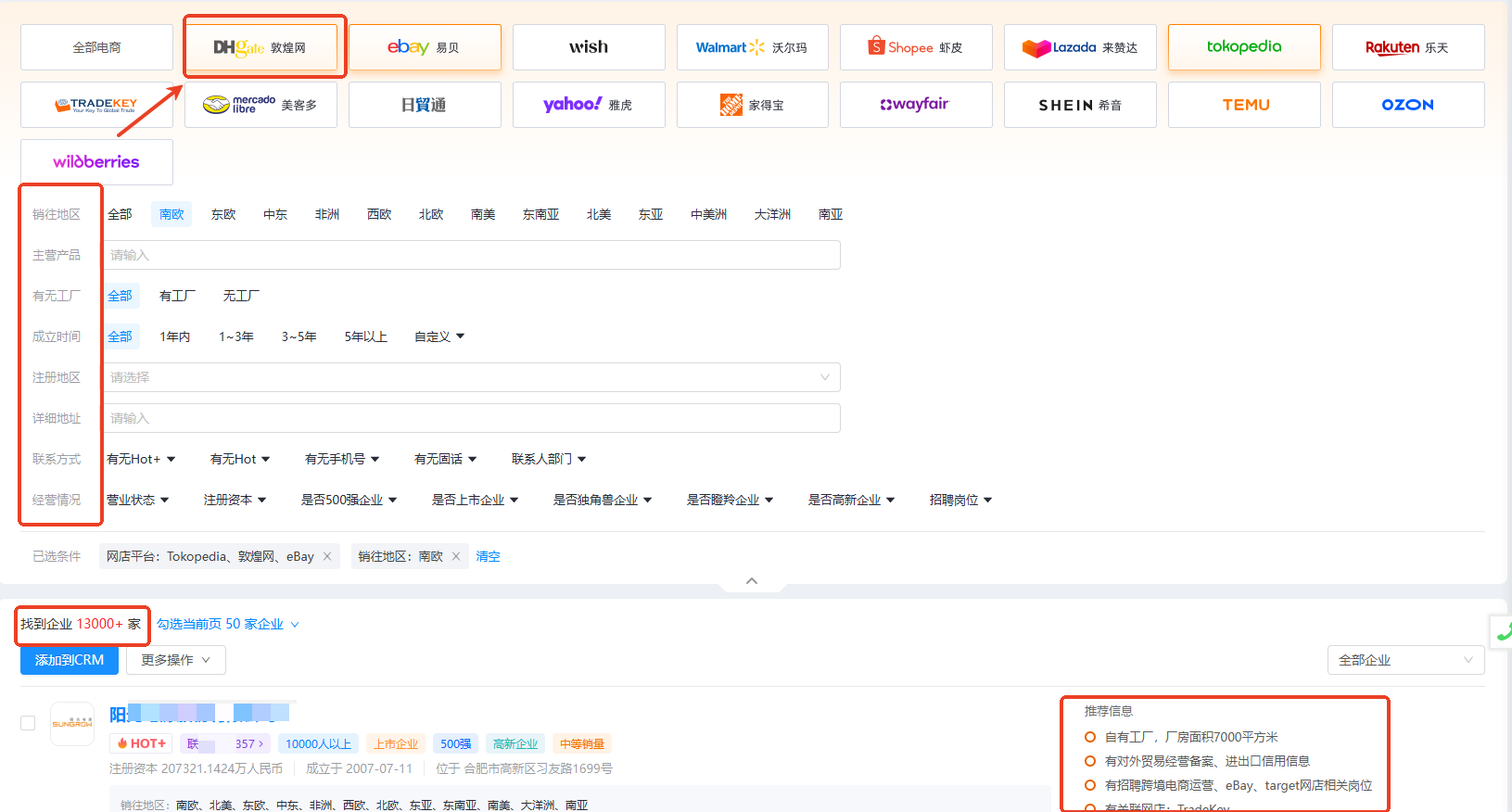Choose the eBay 易贝 platform logo
The height and width of the screenshot is (812, 1512).
click(x=425, y=47)
